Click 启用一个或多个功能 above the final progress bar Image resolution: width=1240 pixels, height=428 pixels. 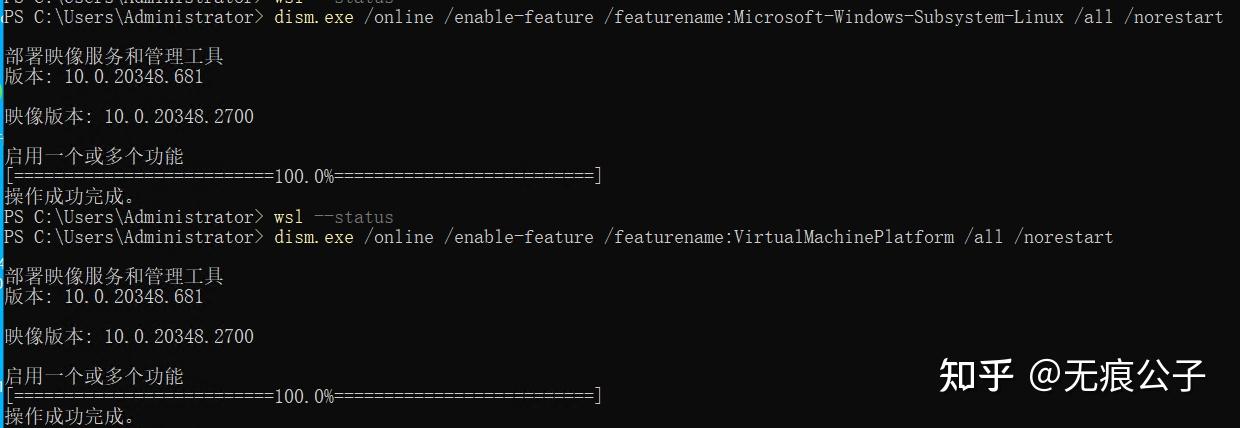click(94, 376)
